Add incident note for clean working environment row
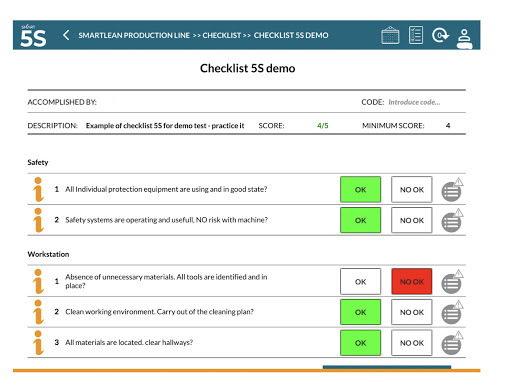Viewport: 512px width, 391px height. 452,312
